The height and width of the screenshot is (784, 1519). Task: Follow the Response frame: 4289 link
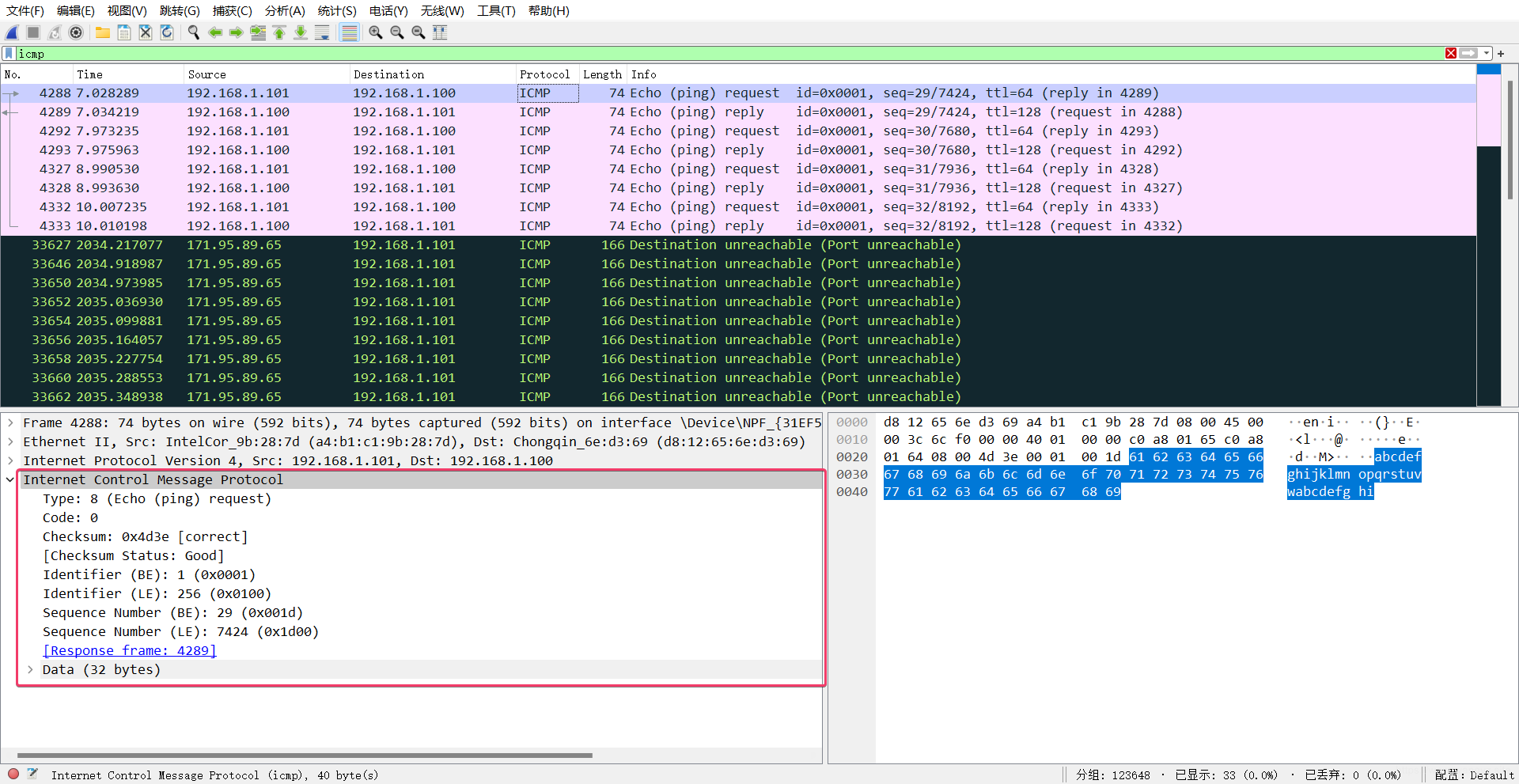(130, 650)
